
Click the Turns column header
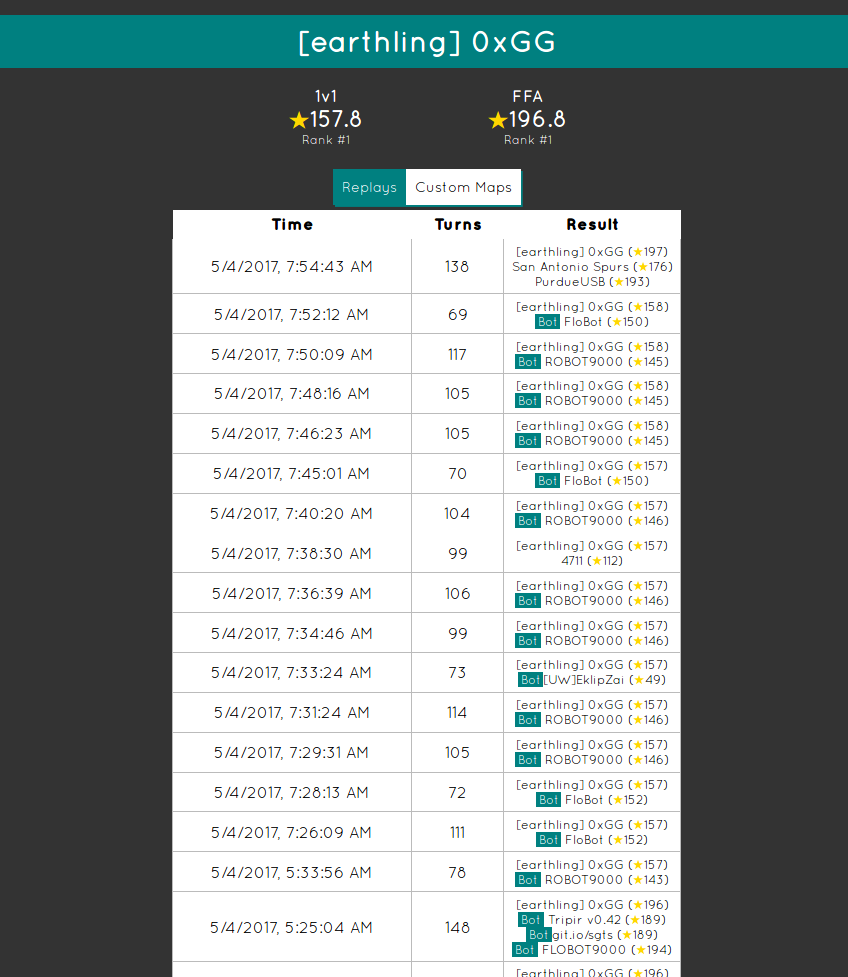click(458, 225)
